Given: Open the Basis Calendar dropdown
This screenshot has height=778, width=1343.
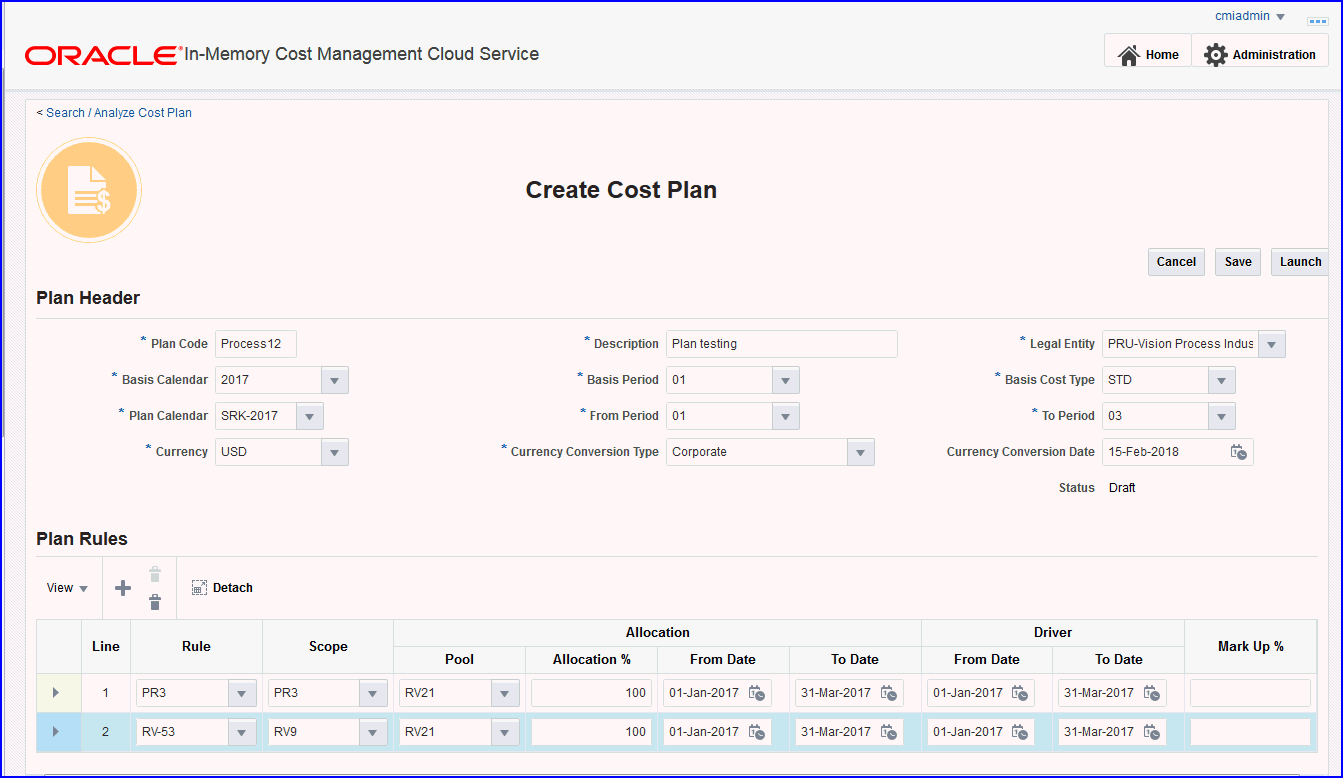Looking at the screenshot, I should point(335,380).
